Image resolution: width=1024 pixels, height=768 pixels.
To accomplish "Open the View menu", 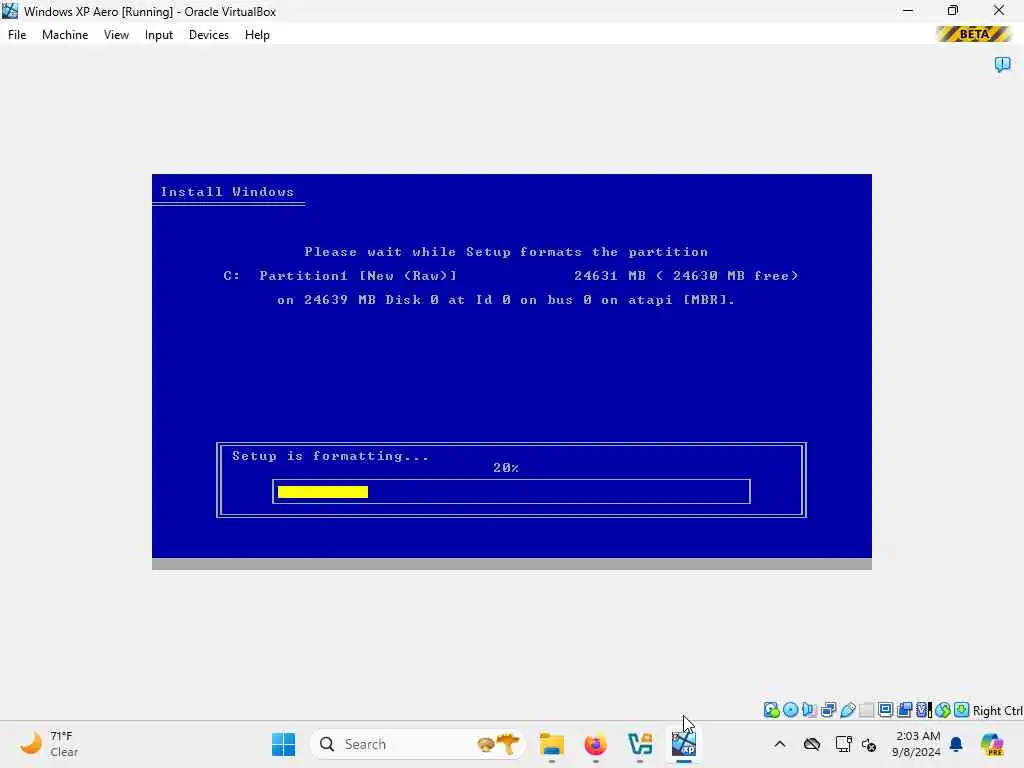I will pos(116,35).
